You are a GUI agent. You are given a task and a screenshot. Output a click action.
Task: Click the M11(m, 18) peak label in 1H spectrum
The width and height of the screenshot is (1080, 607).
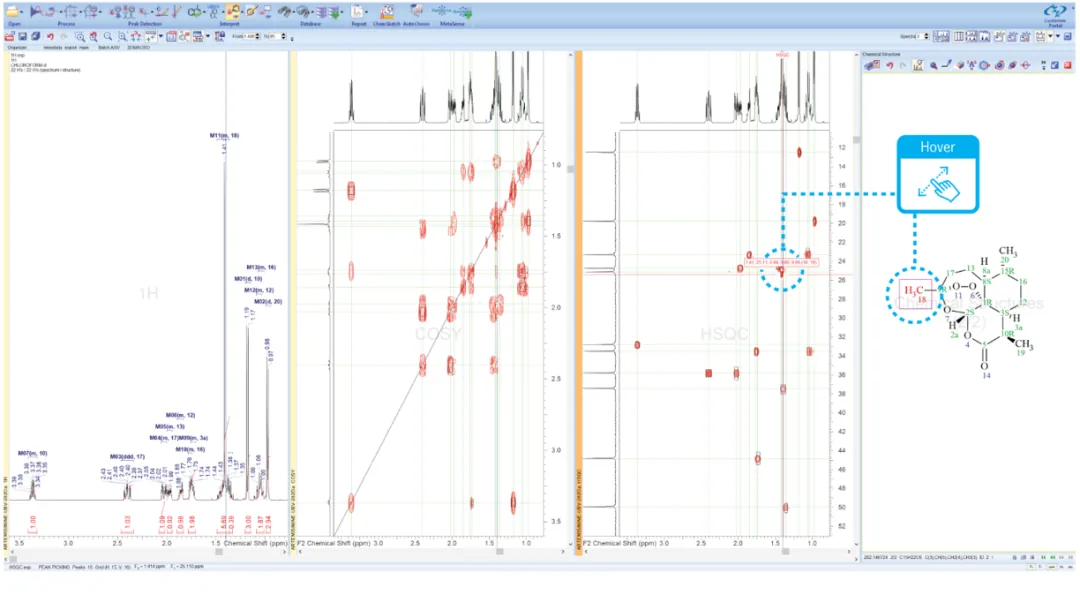click(225, 136)
